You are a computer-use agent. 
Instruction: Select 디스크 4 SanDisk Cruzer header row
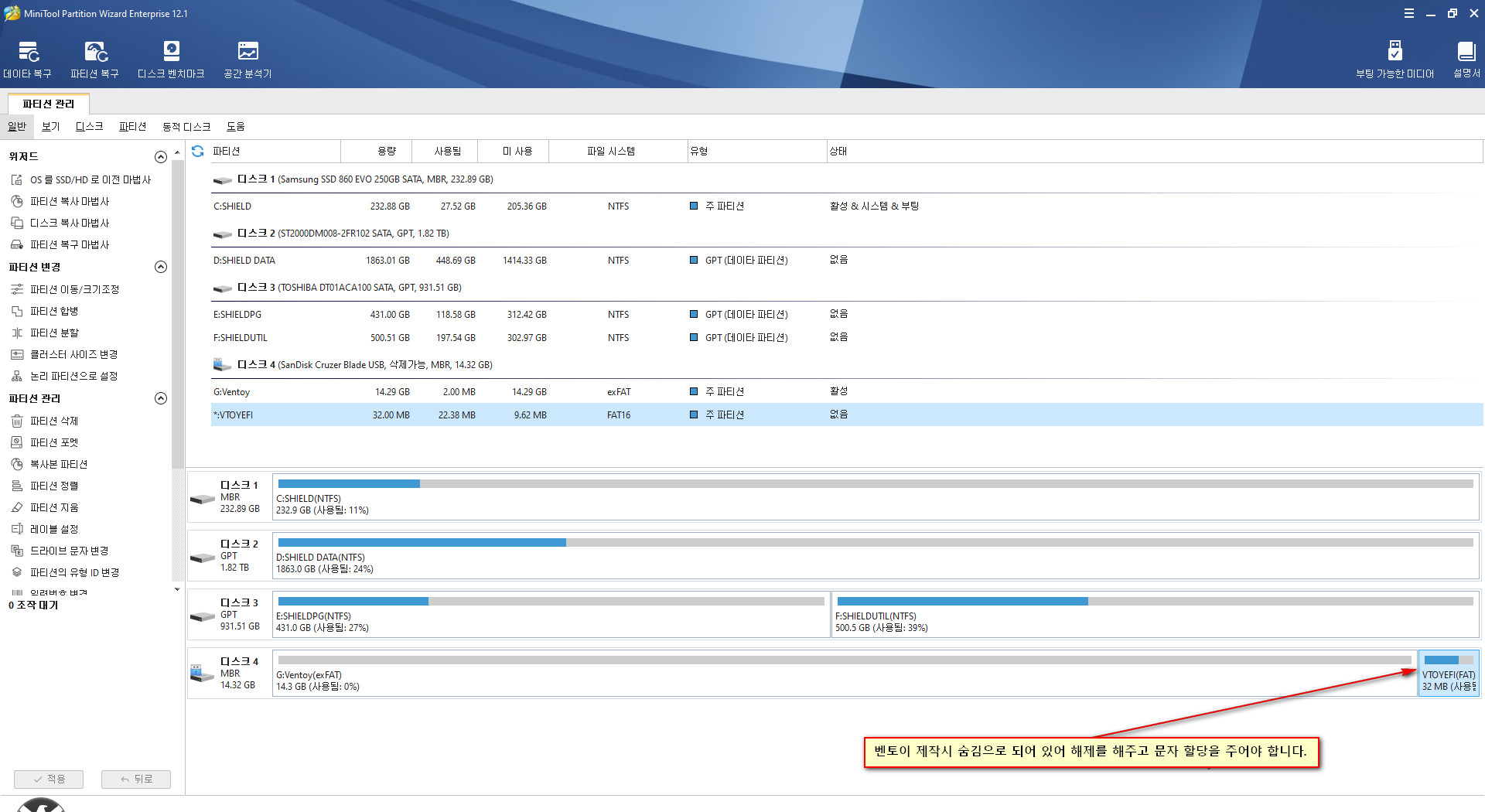(847, 365)
